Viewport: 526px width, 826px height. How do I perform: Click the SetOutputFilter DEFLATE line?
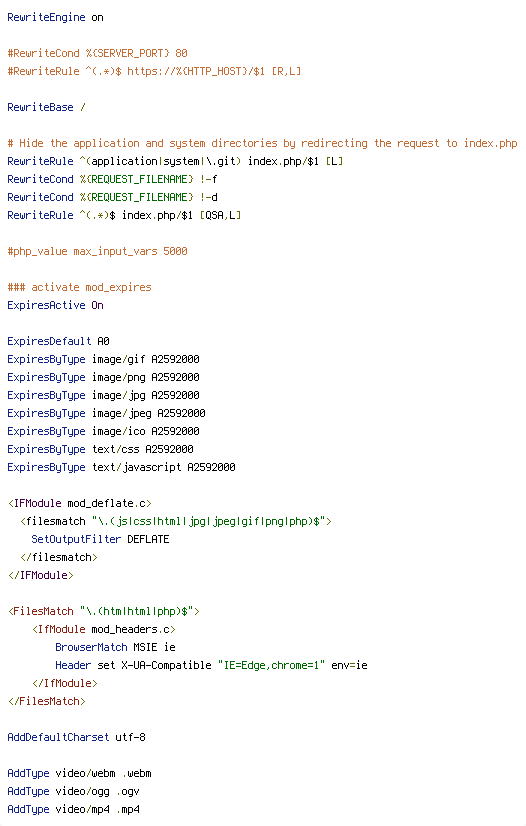pyautogui.click(x=100, y=539)
